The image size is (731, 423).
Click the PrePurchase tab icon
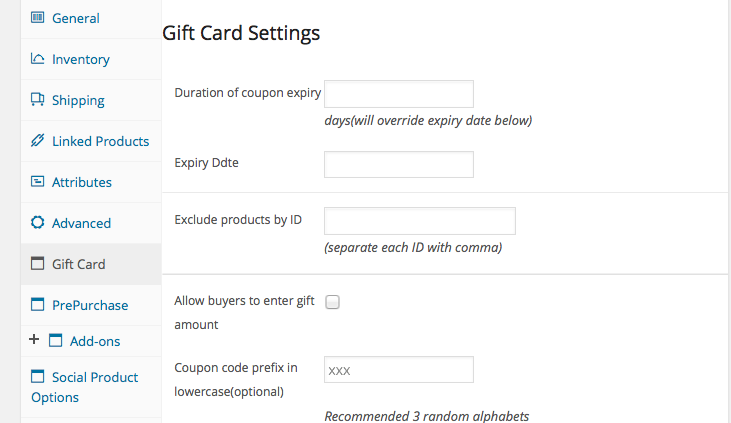(x=38, y=305)
